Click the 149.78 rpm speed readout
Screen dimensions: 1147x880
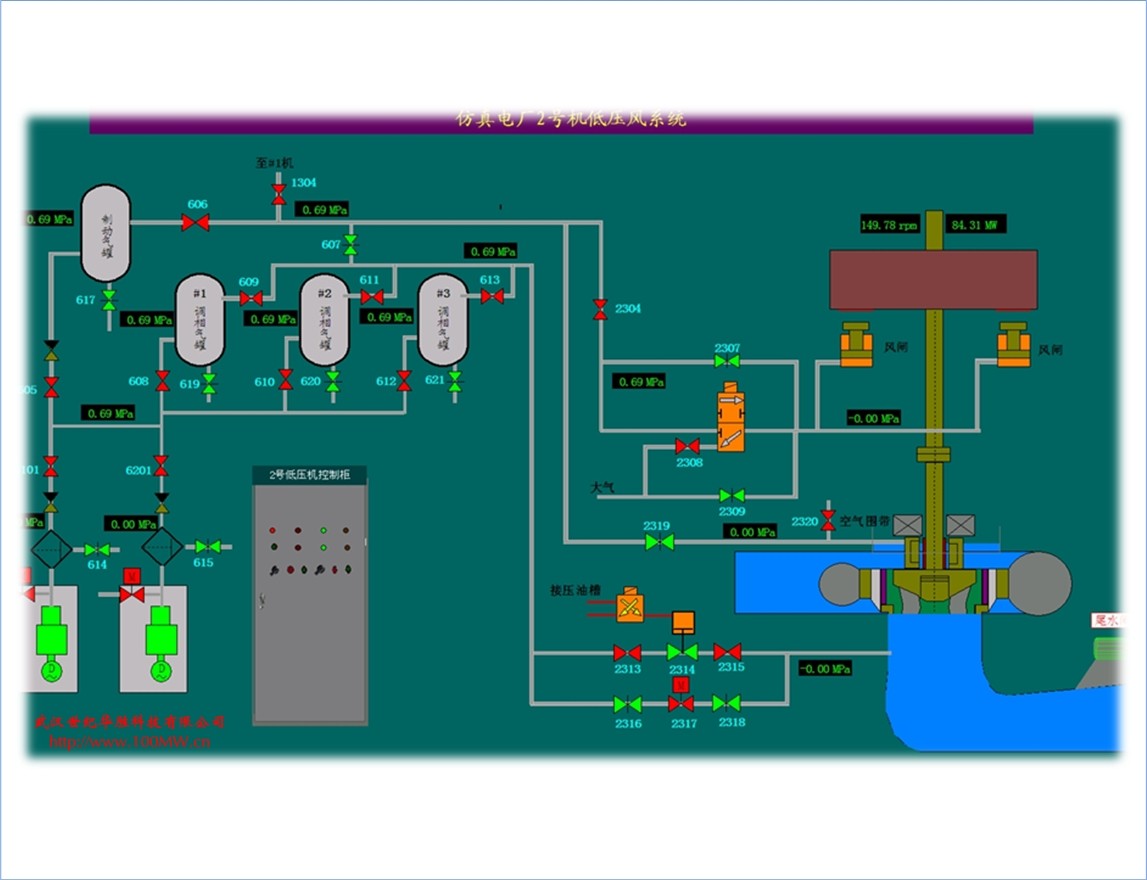click(x=888, y=225)
